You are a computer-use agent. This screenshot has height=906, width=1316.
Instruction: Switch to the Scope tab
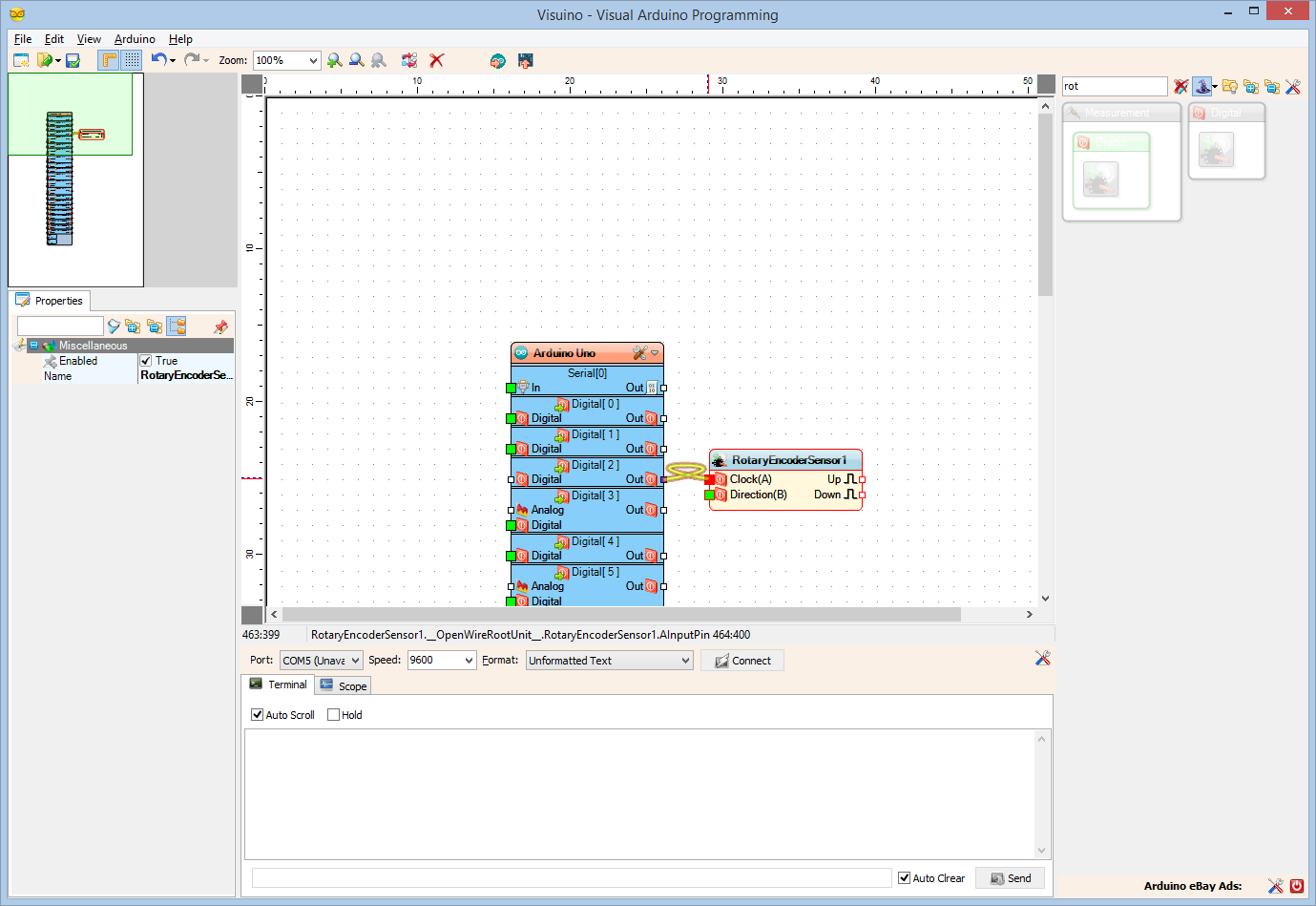click(343, 685)
